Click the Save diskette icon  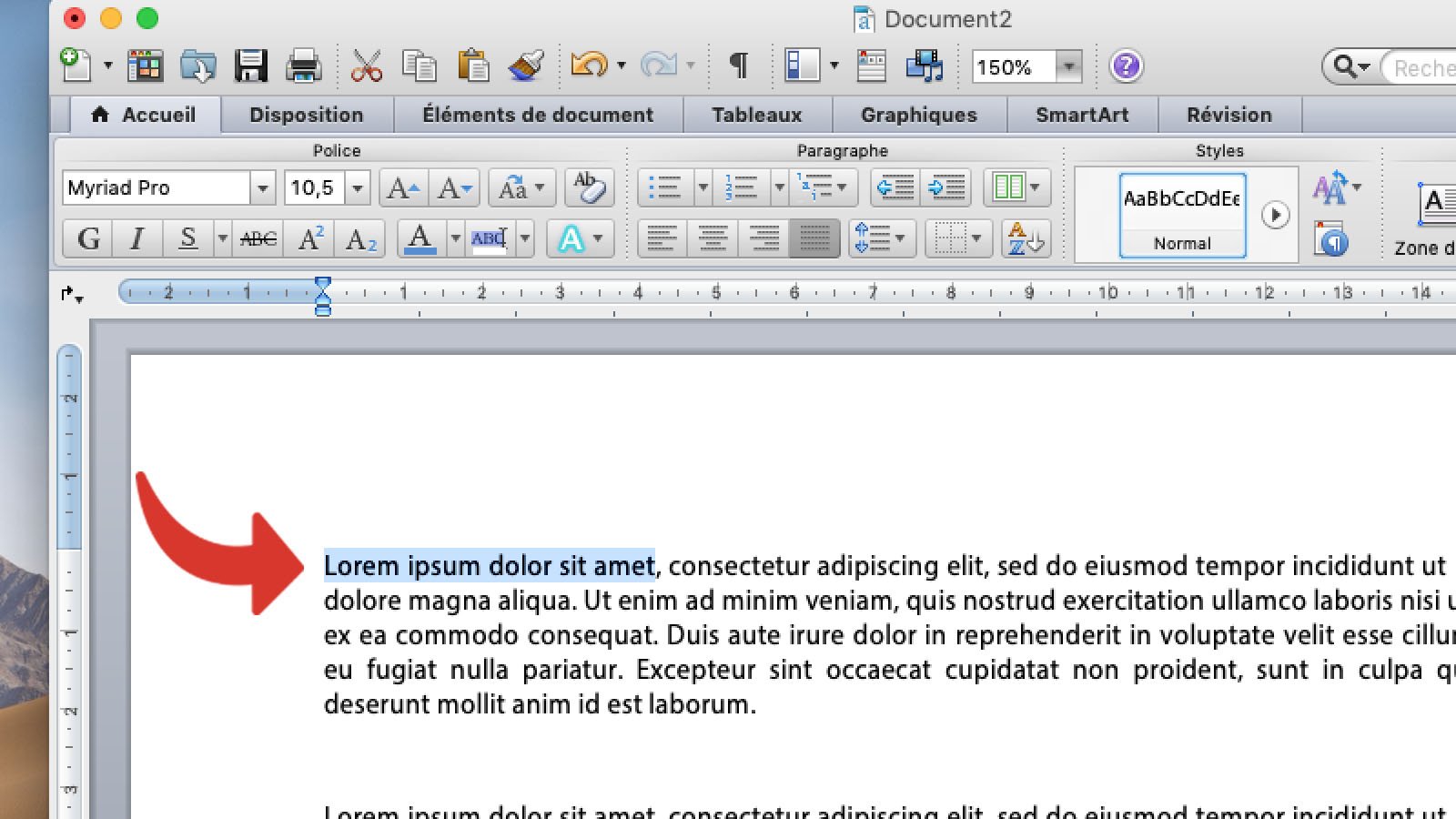coord(249,66)
